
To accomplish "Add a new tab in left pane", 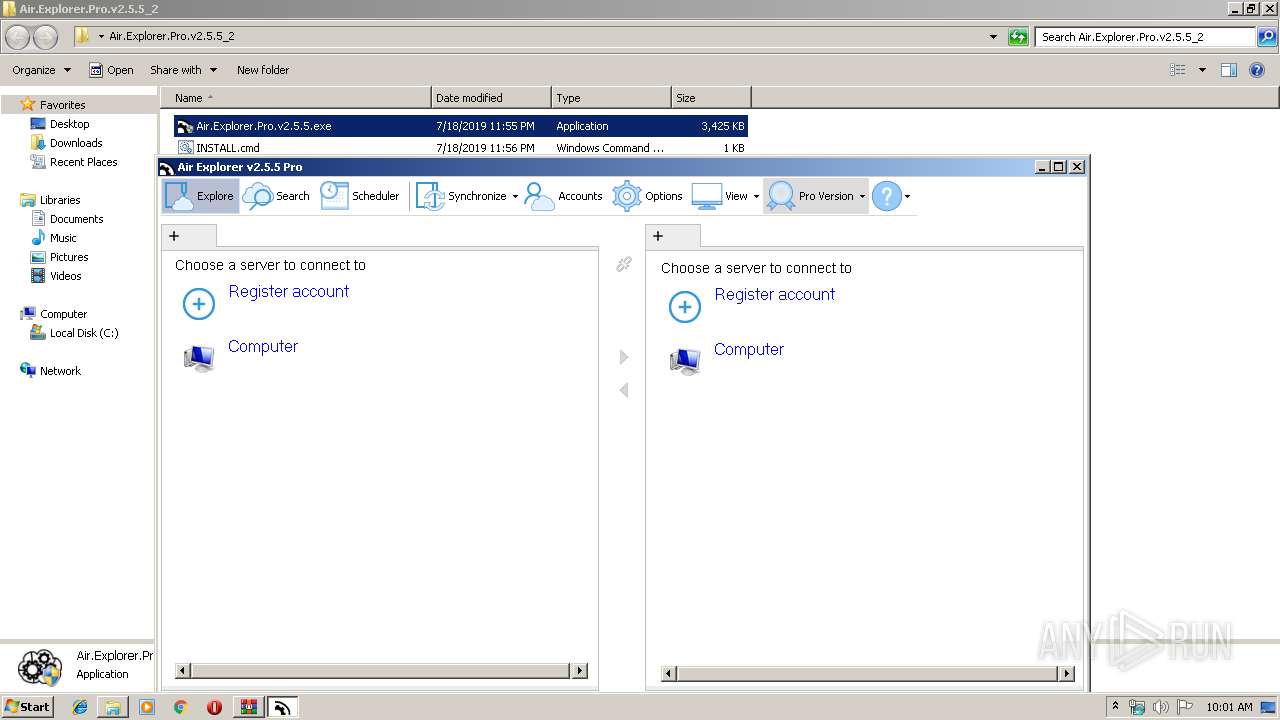I will tap(174, 236).
